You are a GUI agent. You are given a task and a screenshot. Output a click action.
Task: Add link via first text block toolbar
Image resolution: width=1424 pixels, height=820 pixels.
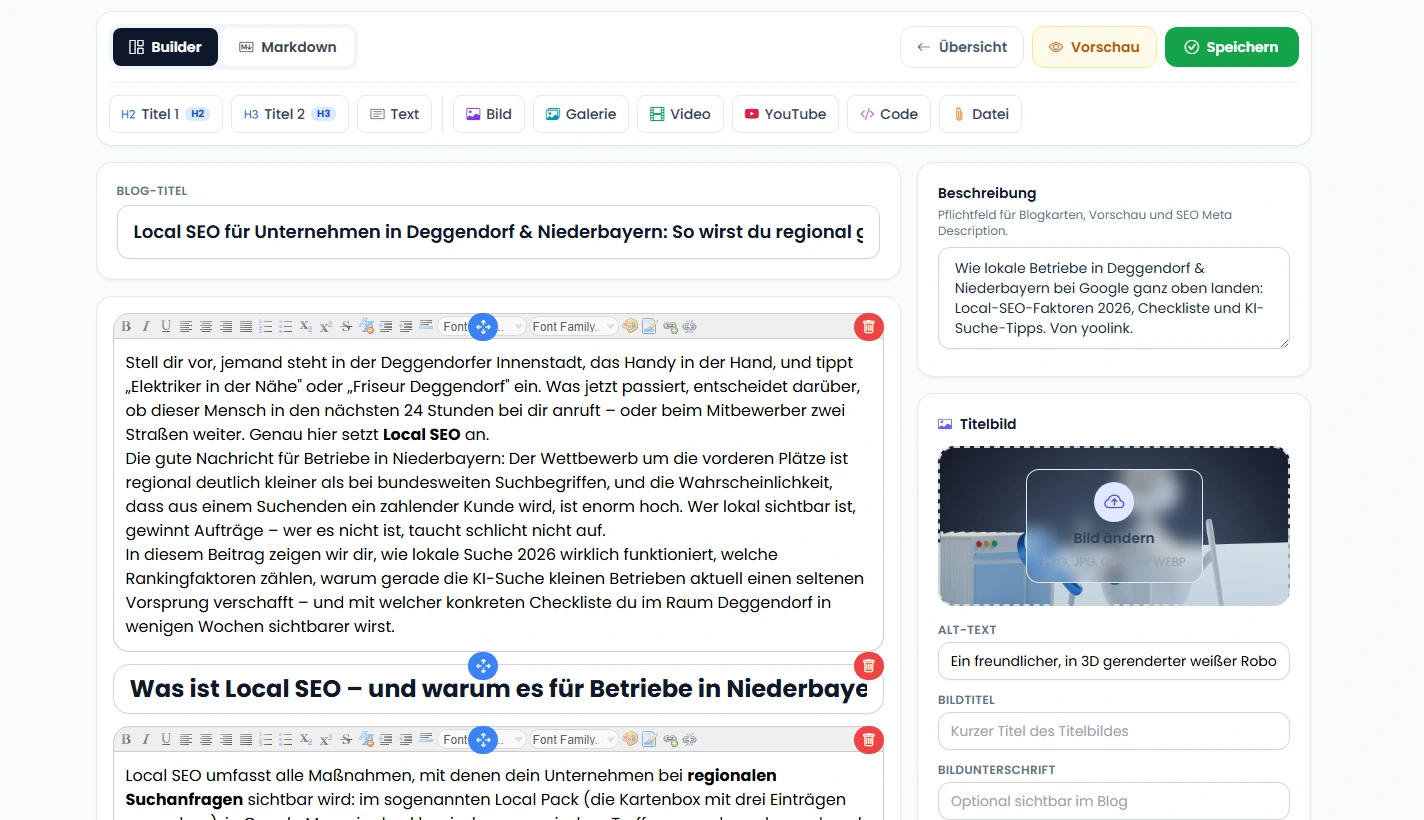coord(670,326)
